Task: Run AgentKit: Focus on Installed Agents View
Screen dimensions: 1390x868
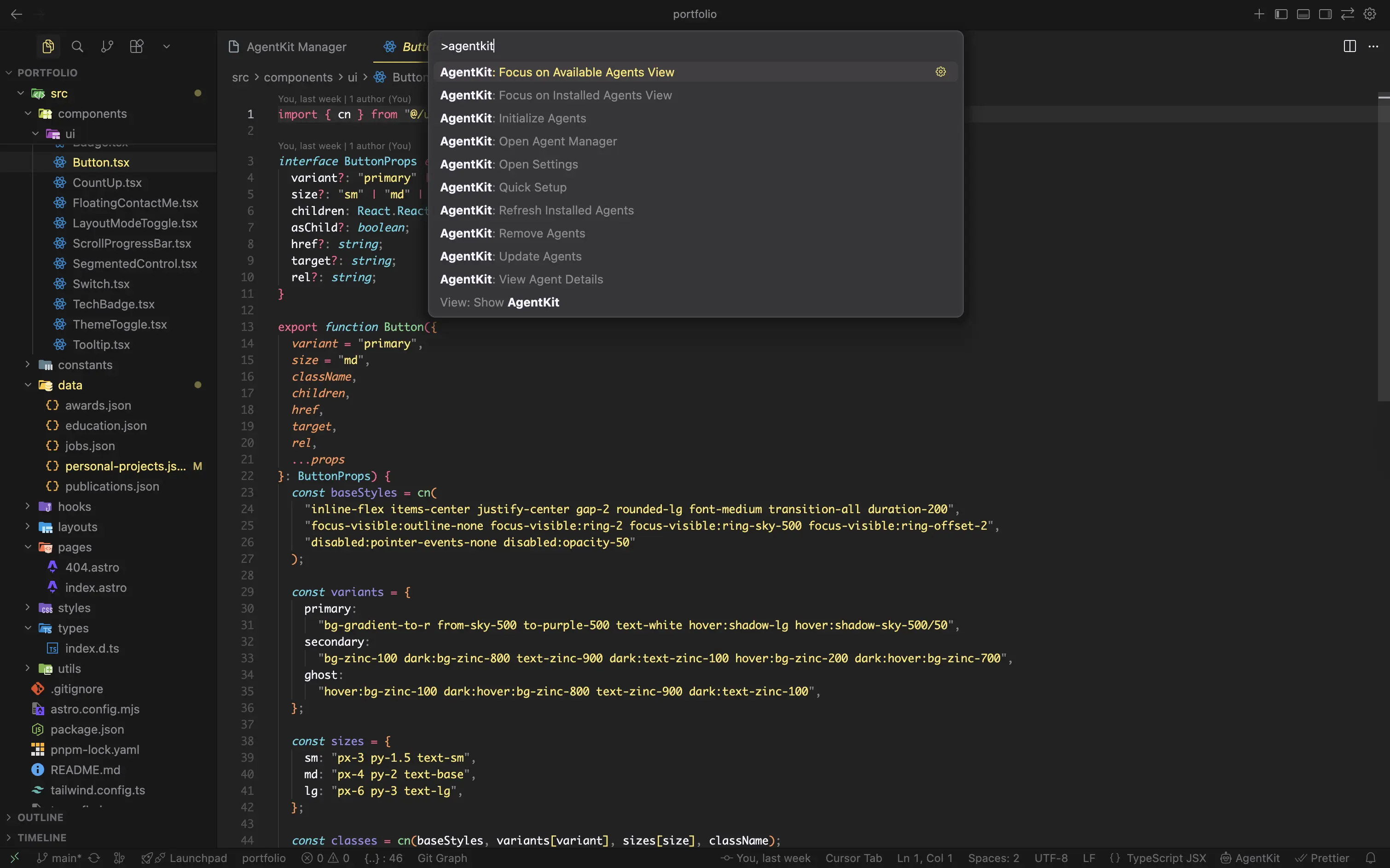Action: coord(695,95)
